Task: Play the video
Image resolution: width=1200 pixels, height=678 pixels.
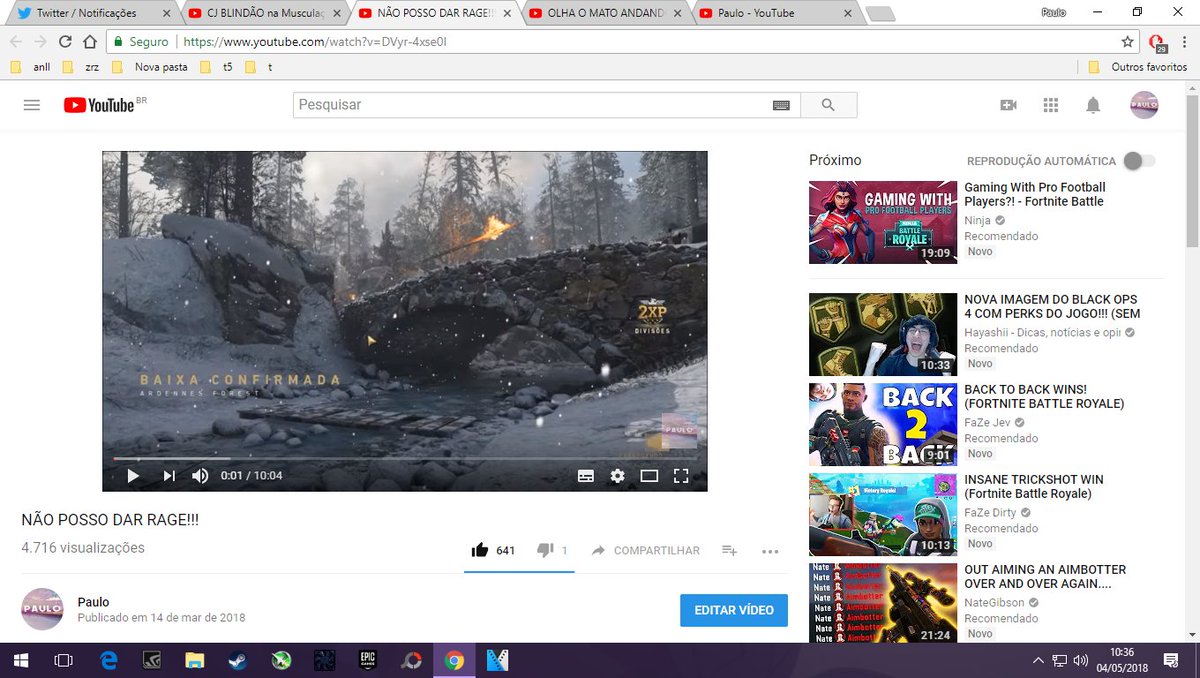Action: (x=133, y=476)
